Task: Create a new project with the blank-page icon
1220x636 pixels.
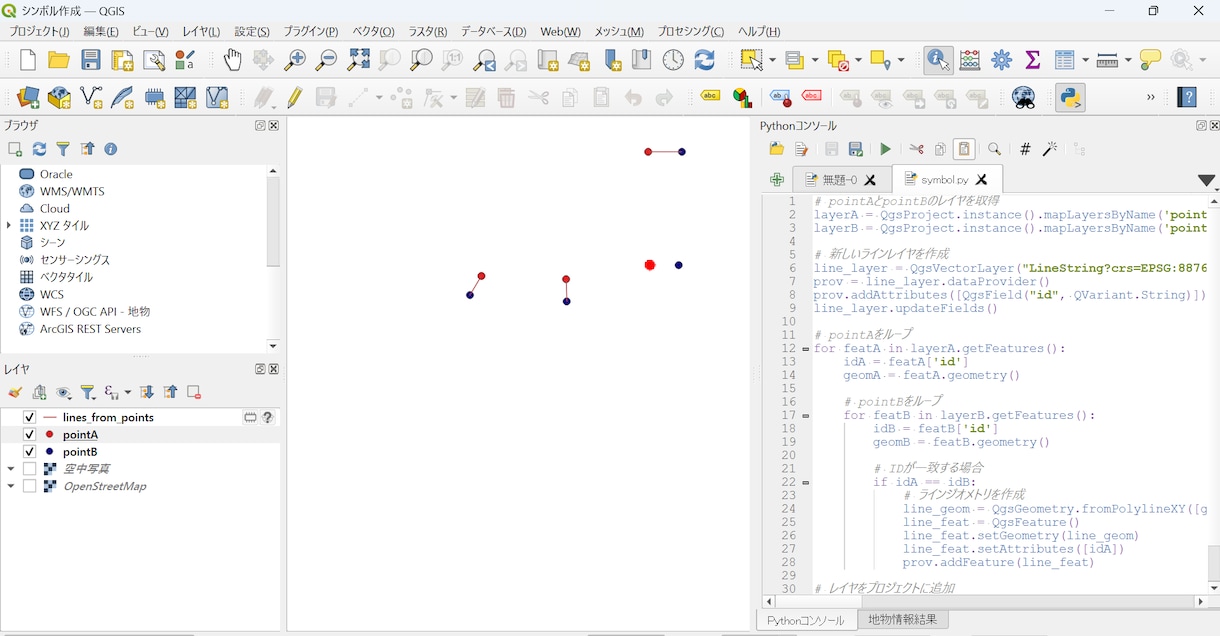Action: click(x=28, y=60)
